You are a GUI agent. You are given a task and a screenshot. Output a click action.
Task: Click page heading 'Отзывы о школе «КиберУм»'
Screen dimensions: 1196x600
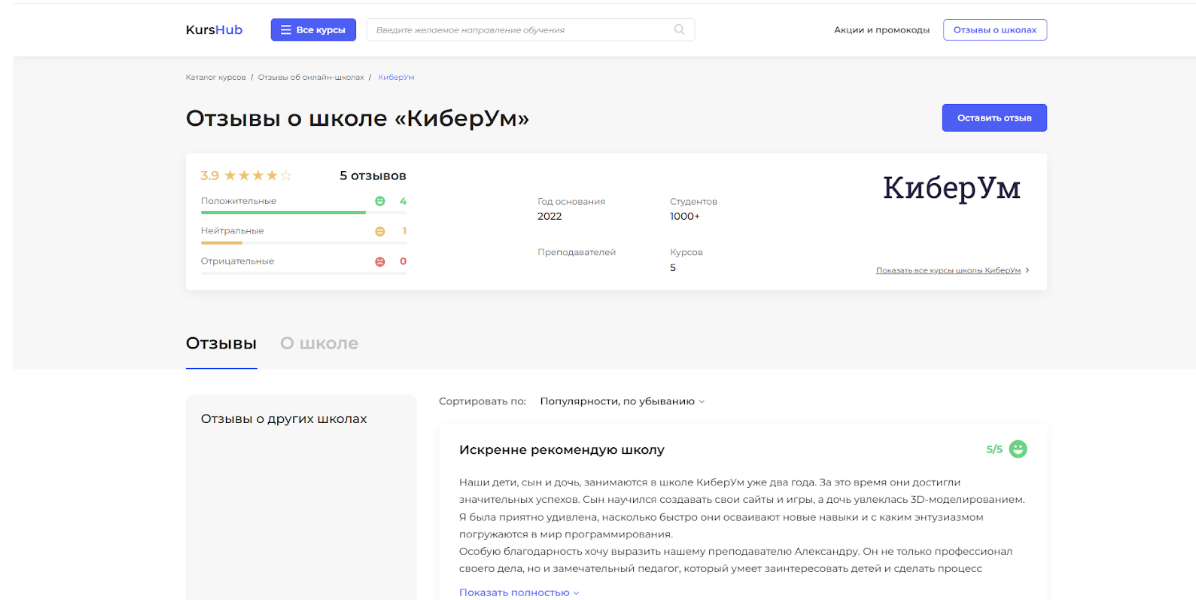357,119
